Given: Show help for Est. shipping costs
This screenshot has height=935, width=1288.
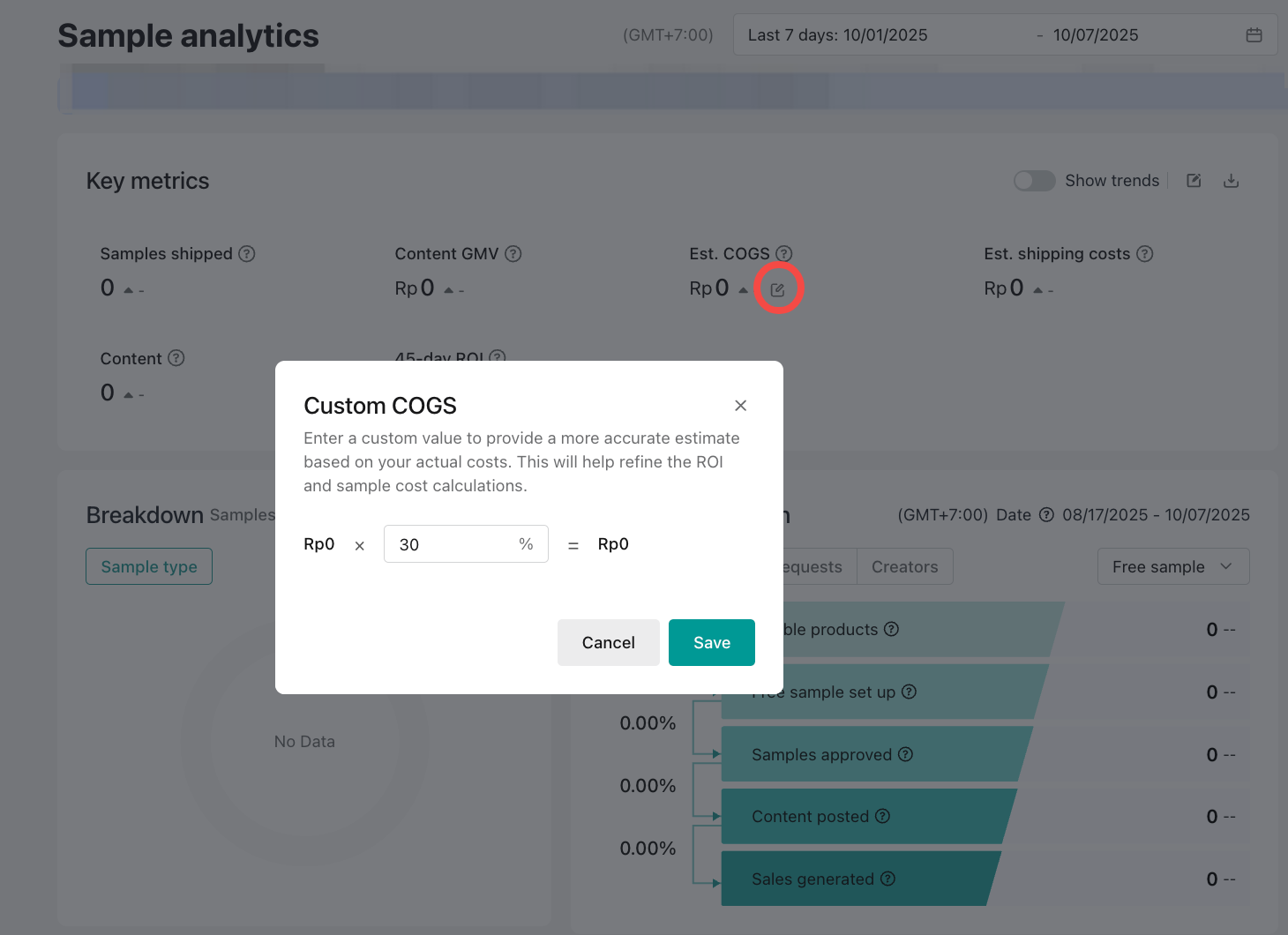Looking at the screenshot, I should [1144, 254].
